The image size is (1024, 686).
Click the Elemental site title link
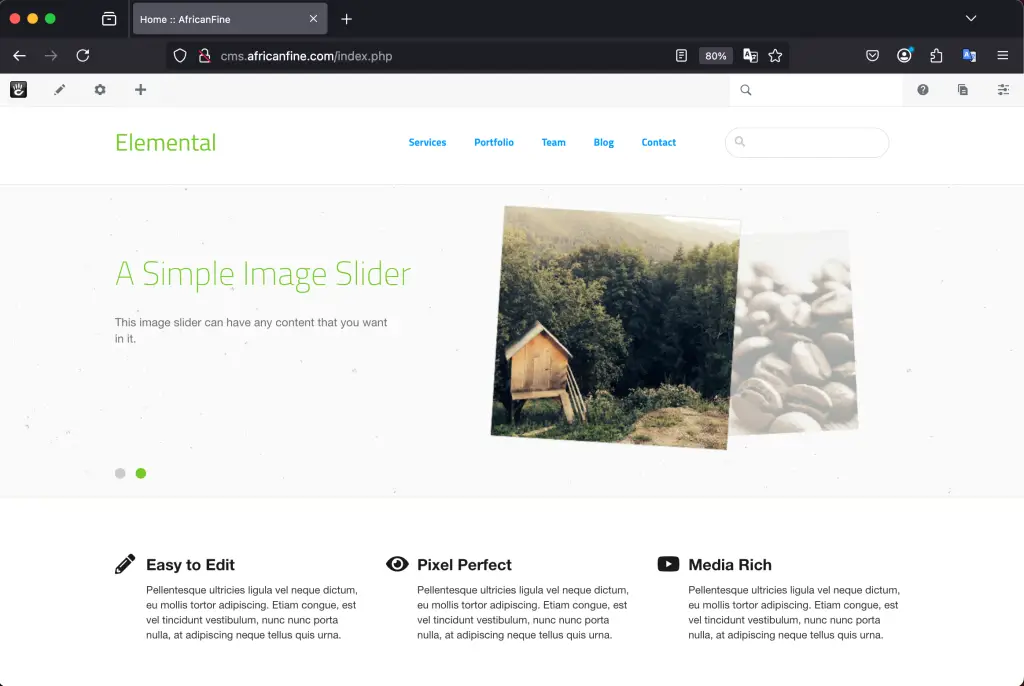tap(165, 142)
